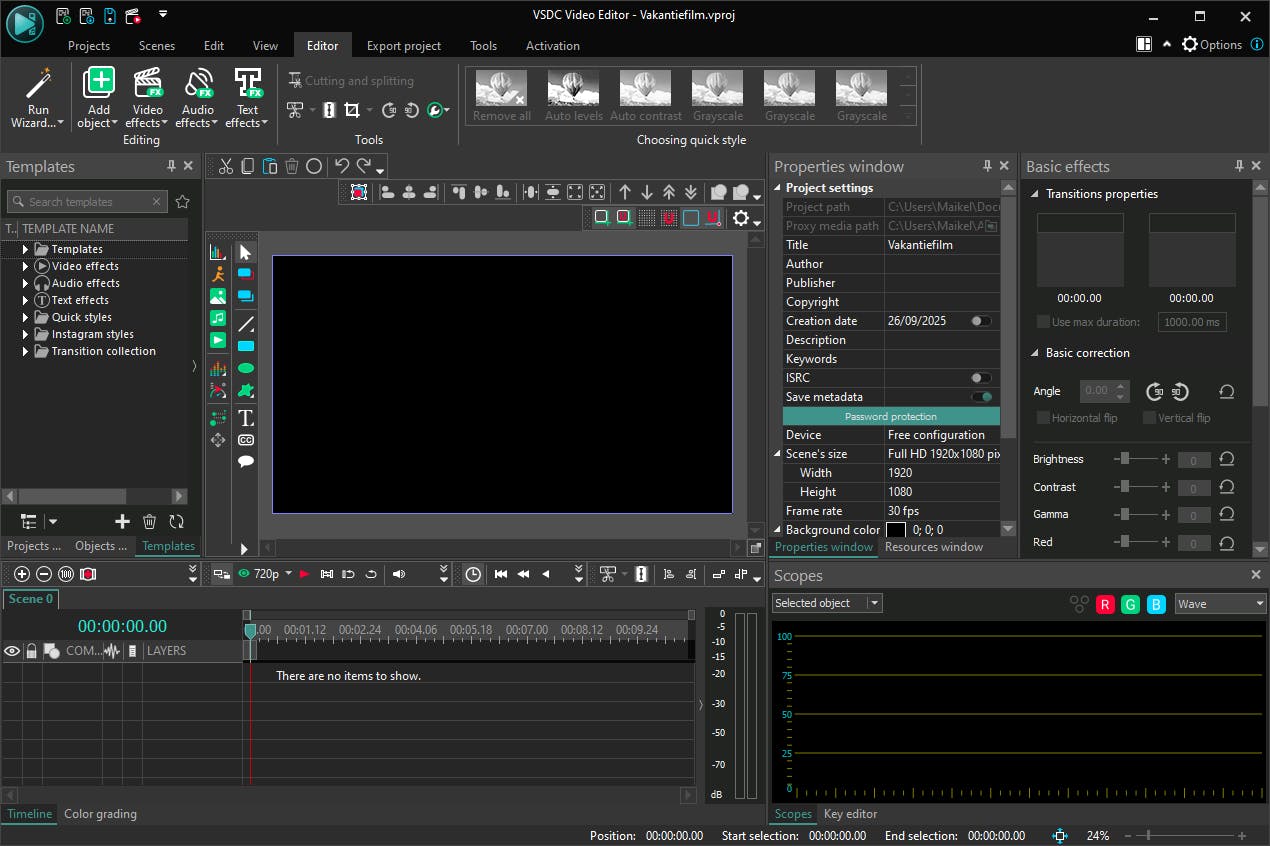The image size is (1270, 846).
Task: Open the Export project tab
Action: (403, 45)
